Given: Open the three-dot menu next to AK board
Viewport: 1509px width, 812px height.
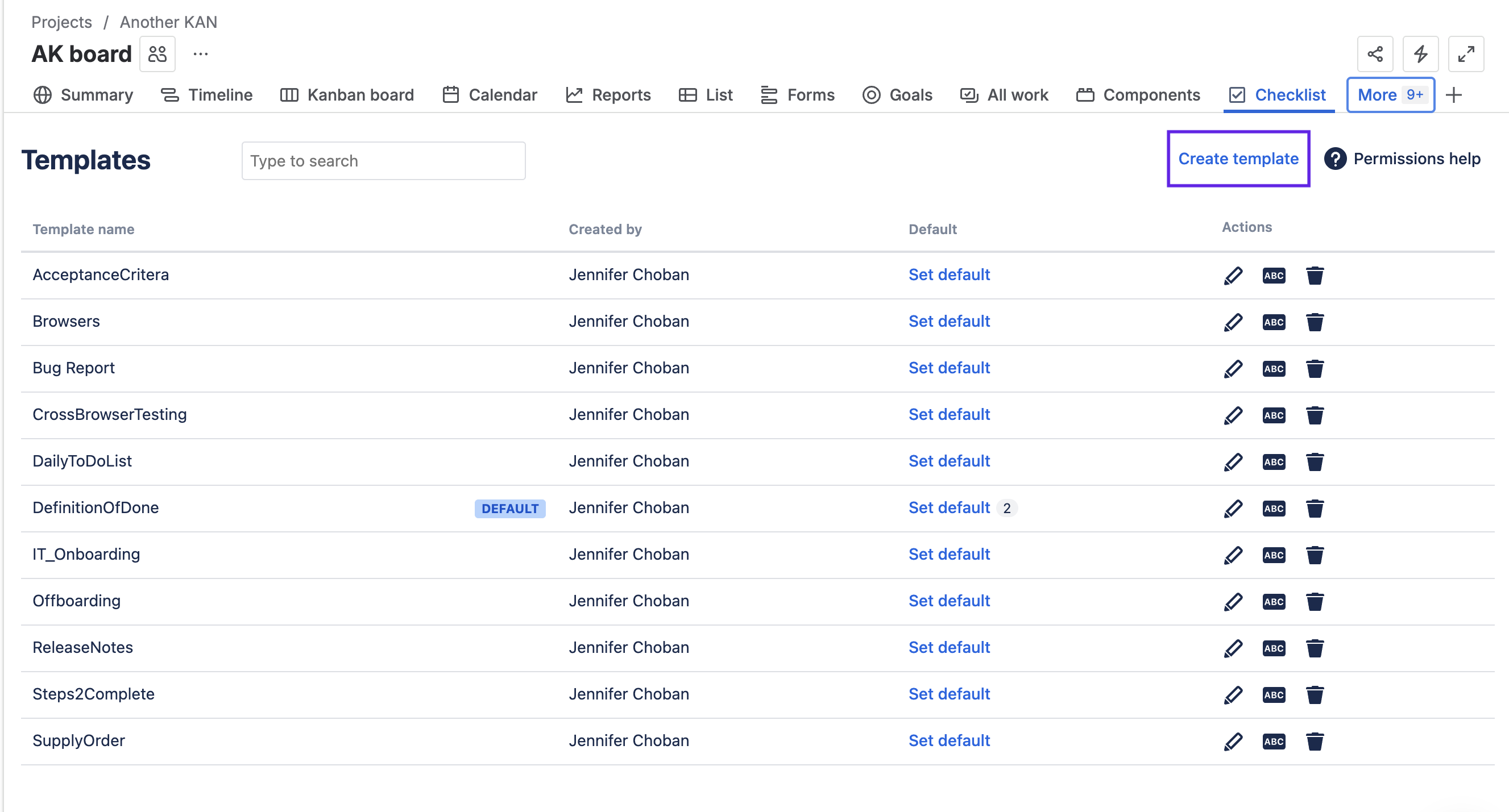Looking at the screenshot, I should (200, 54).
